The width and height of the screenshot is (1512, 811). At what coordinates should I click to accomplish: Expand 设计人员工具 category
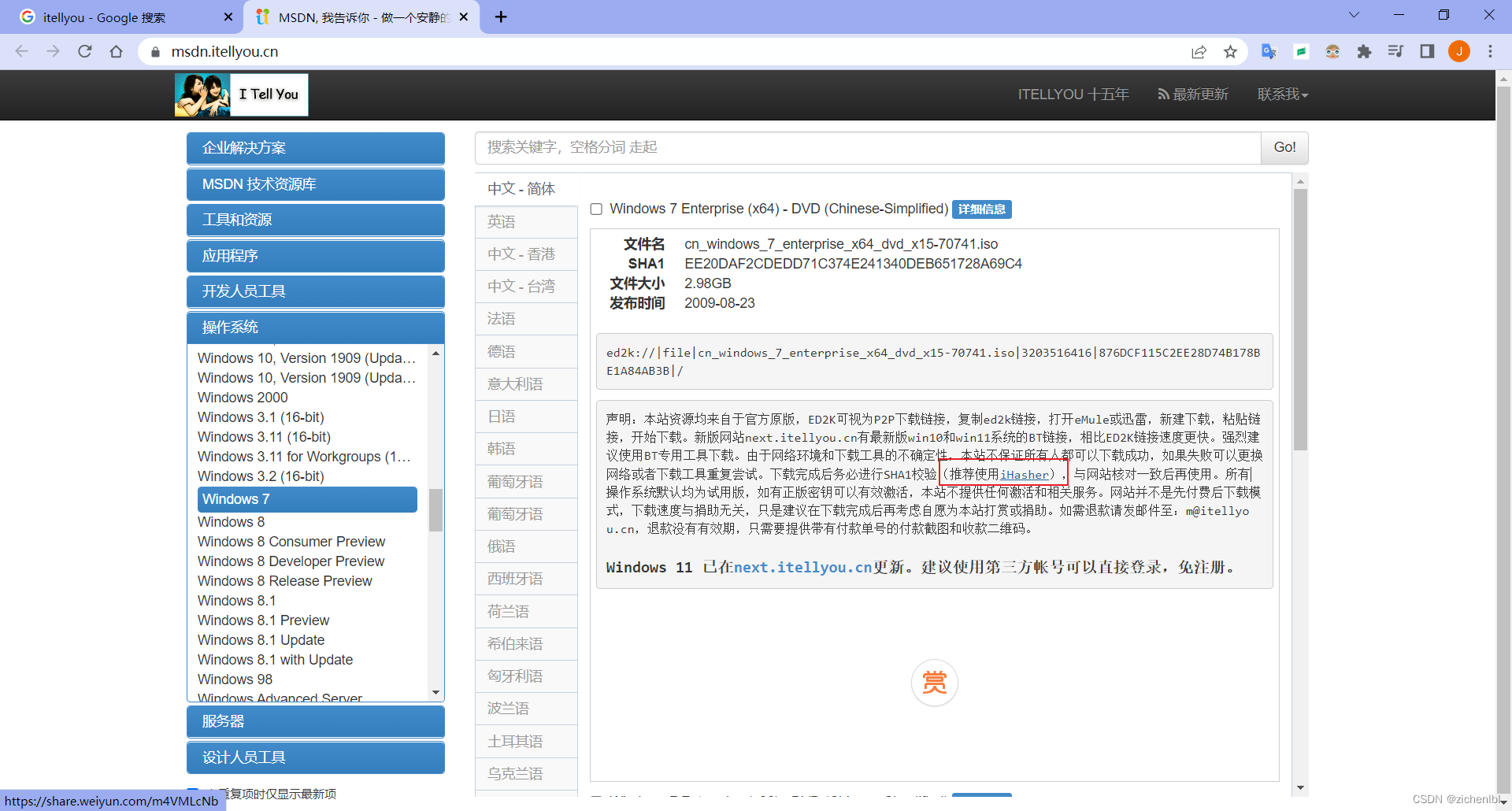point(316,757)
